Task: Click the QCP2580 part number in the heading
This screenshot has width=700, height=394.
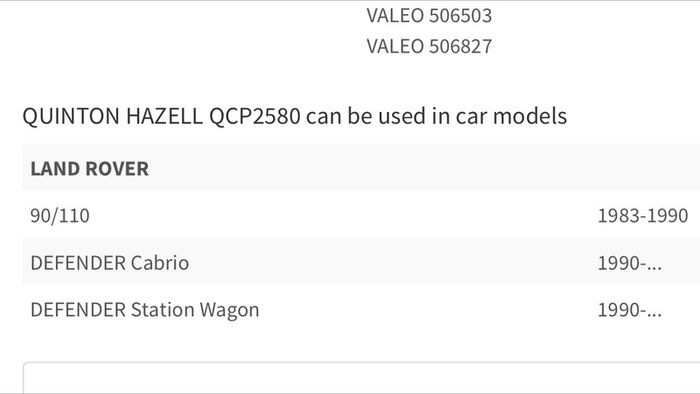Action: [254, 116]
